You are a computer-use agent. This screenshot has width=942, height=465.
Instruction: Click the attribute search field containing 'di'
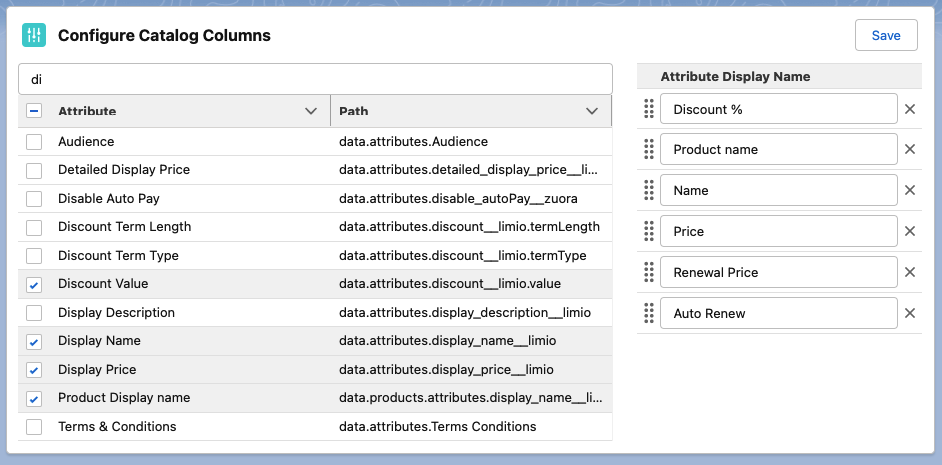pyautogui.click(x=315, y=79)
